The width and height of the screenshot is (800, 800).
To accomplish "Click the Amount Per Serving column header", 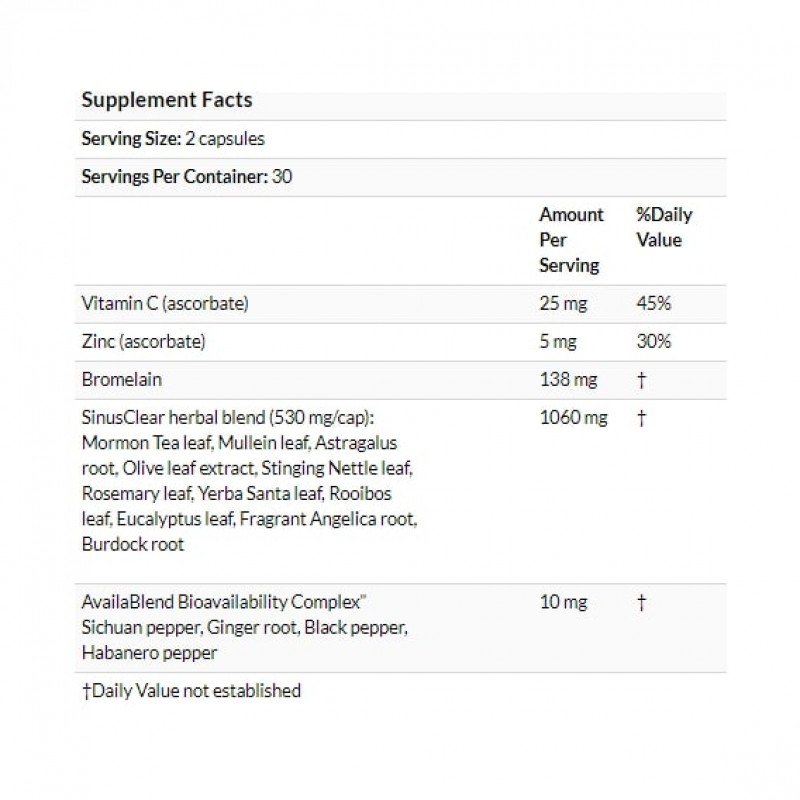I will pyautogui.click(x=571, y=240).
